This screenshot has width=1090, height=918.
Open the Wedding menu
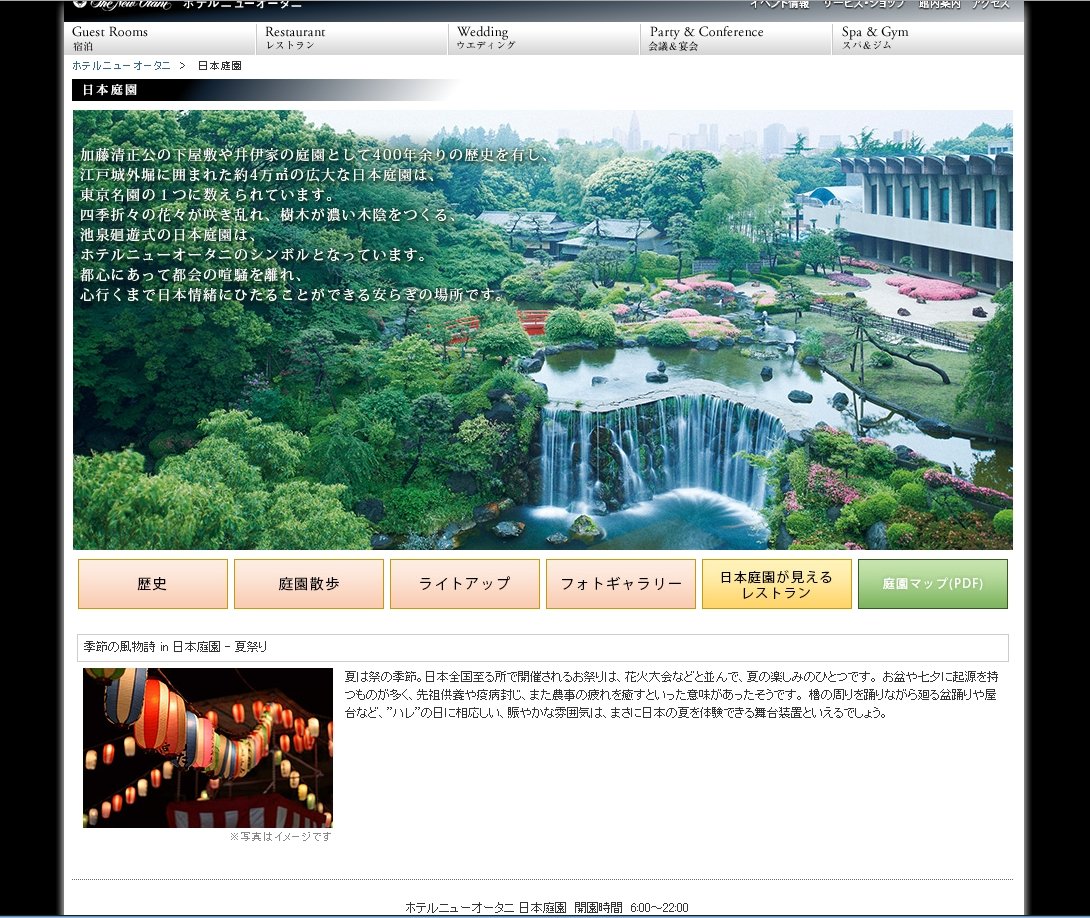(x=544, y=38)
